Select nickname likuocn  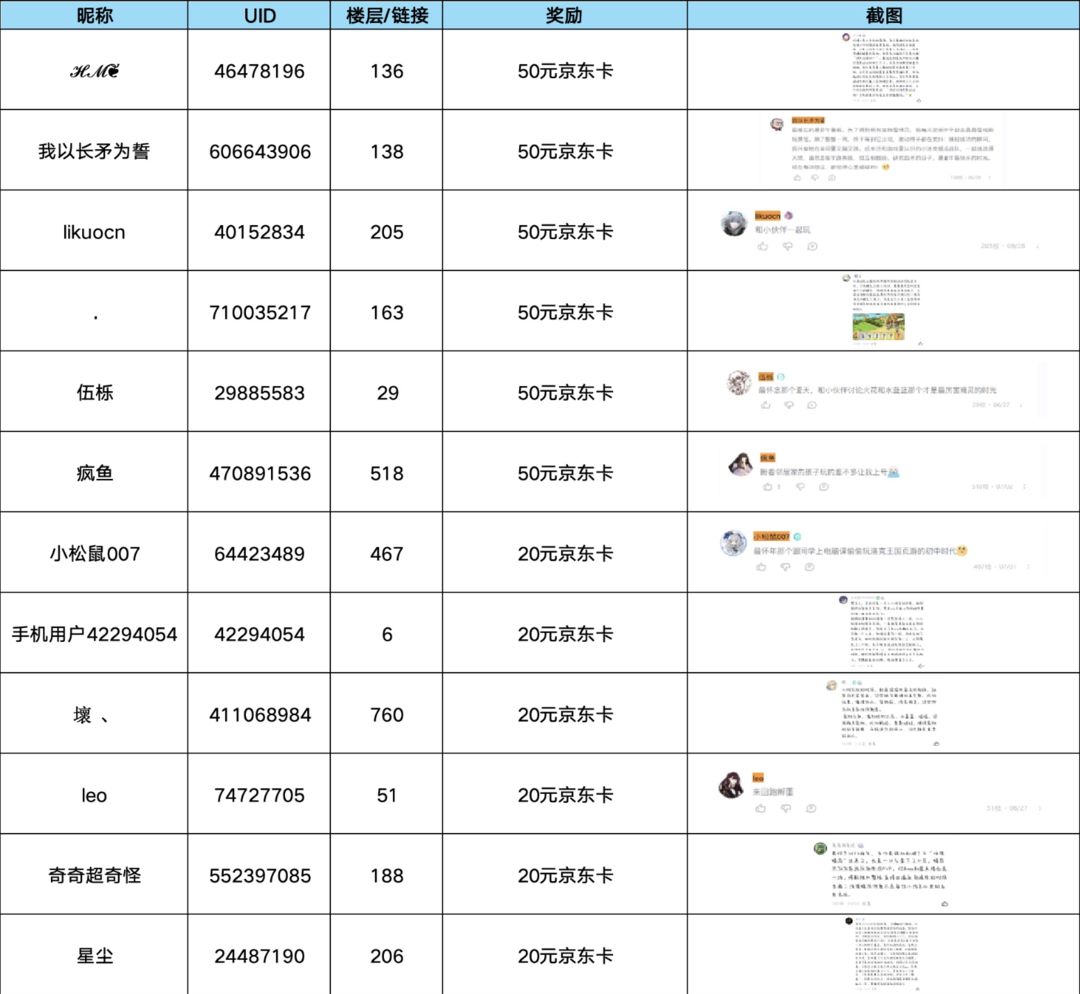(x=94, y=232)
